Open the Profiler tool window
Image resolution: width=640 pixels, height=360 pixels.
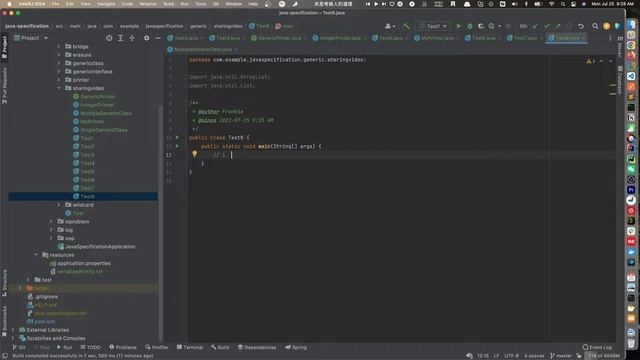point(156,347)
